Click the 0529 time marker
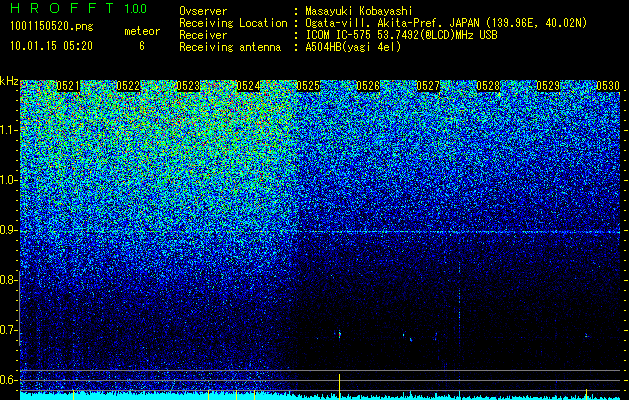629x400 pixels. [x=548, y=86]
